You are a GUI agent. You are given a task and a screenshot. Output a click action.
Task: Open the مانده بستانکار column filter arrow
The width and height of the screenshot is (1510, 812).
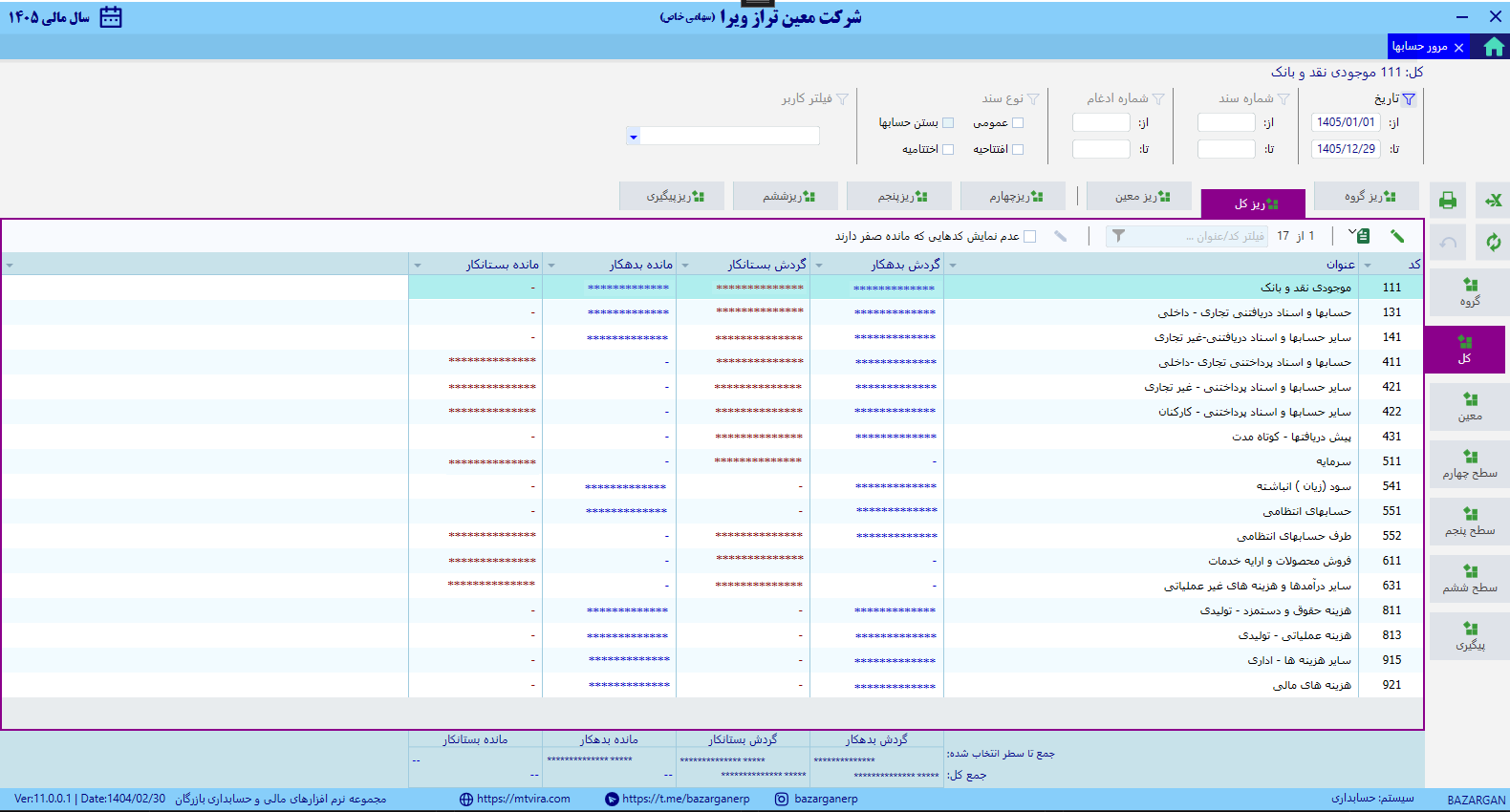pyautogui.click(x=418, y=265)
